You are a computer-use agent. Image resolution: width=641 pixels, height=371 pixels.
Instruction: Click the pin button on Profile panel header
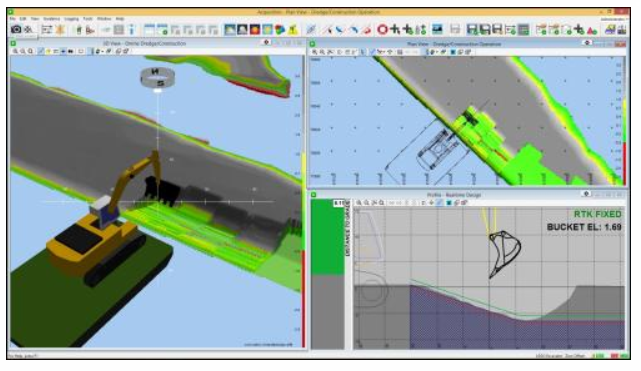coord(586,194)
